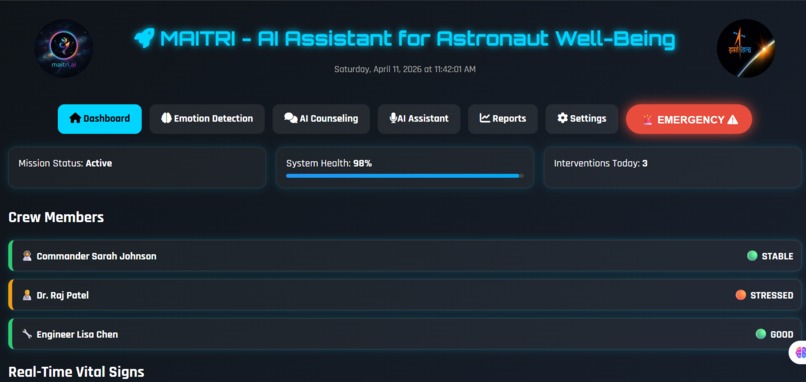Click the GOOD status text
This screenshot has height=382, width=806.
tap(782, 335)
